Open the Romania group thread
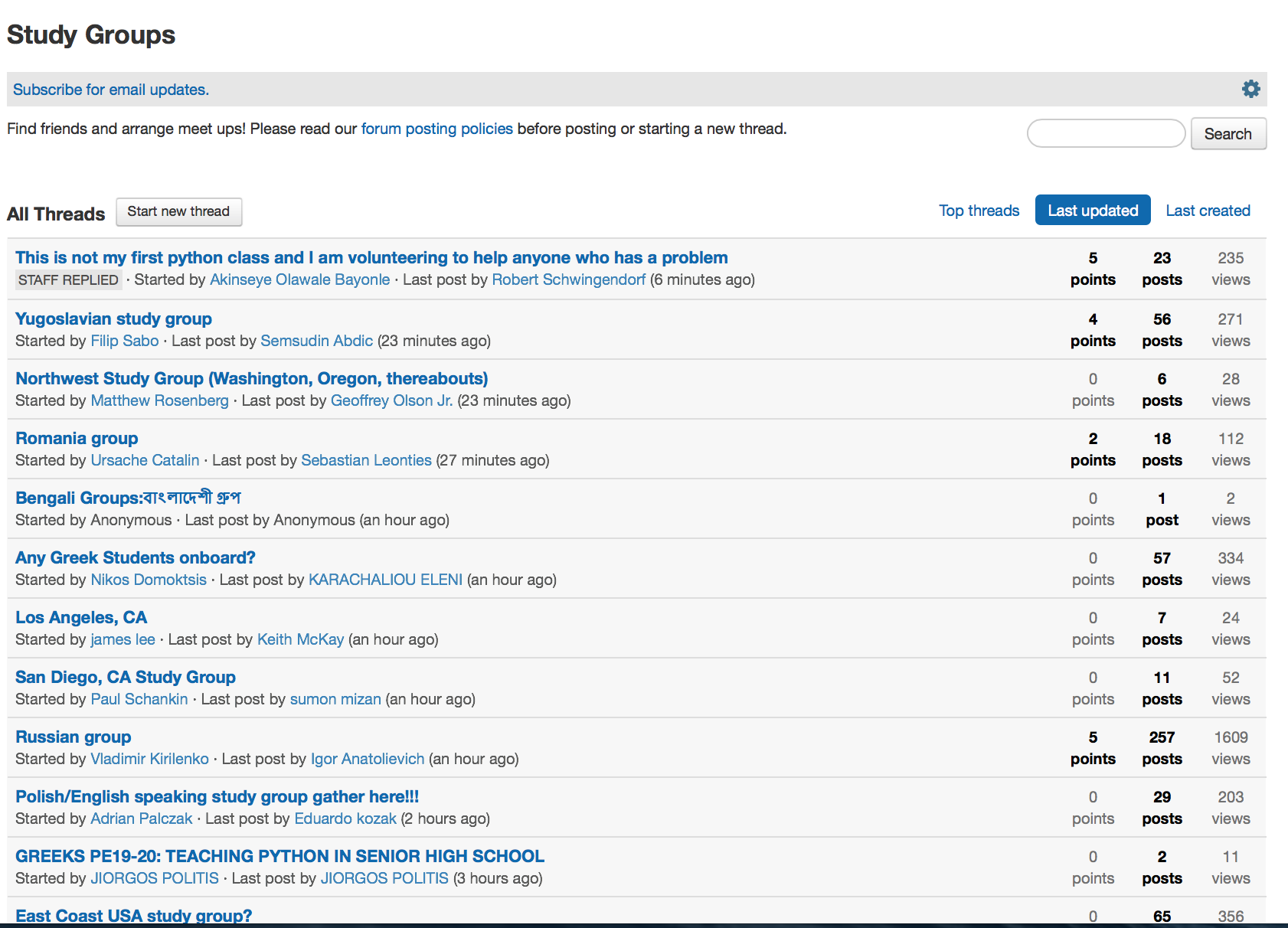 tap(77, 438)
